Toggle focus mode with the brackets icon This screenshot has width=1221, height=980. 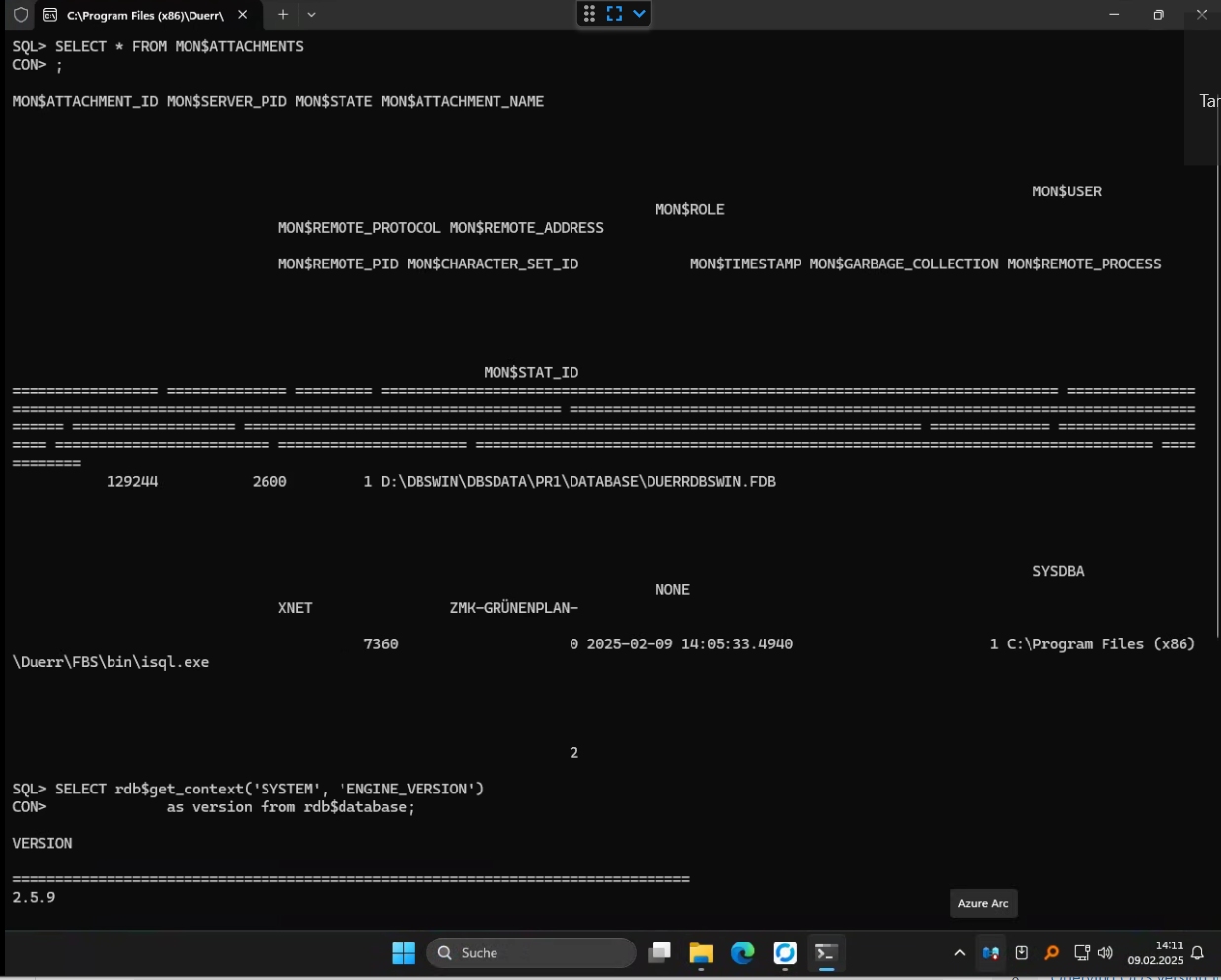614,14
